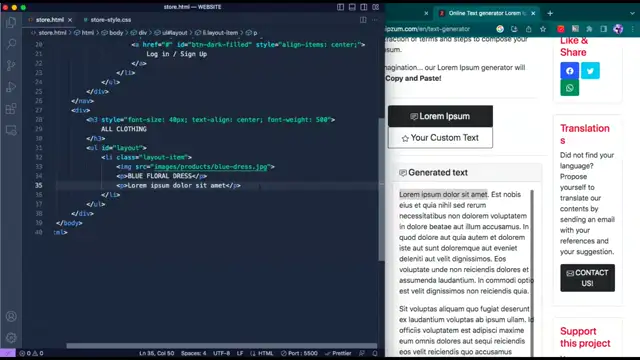Click the CONTACT US! button
The height and width of the screenshot is (360, 640).
click(x=587, y=278)
